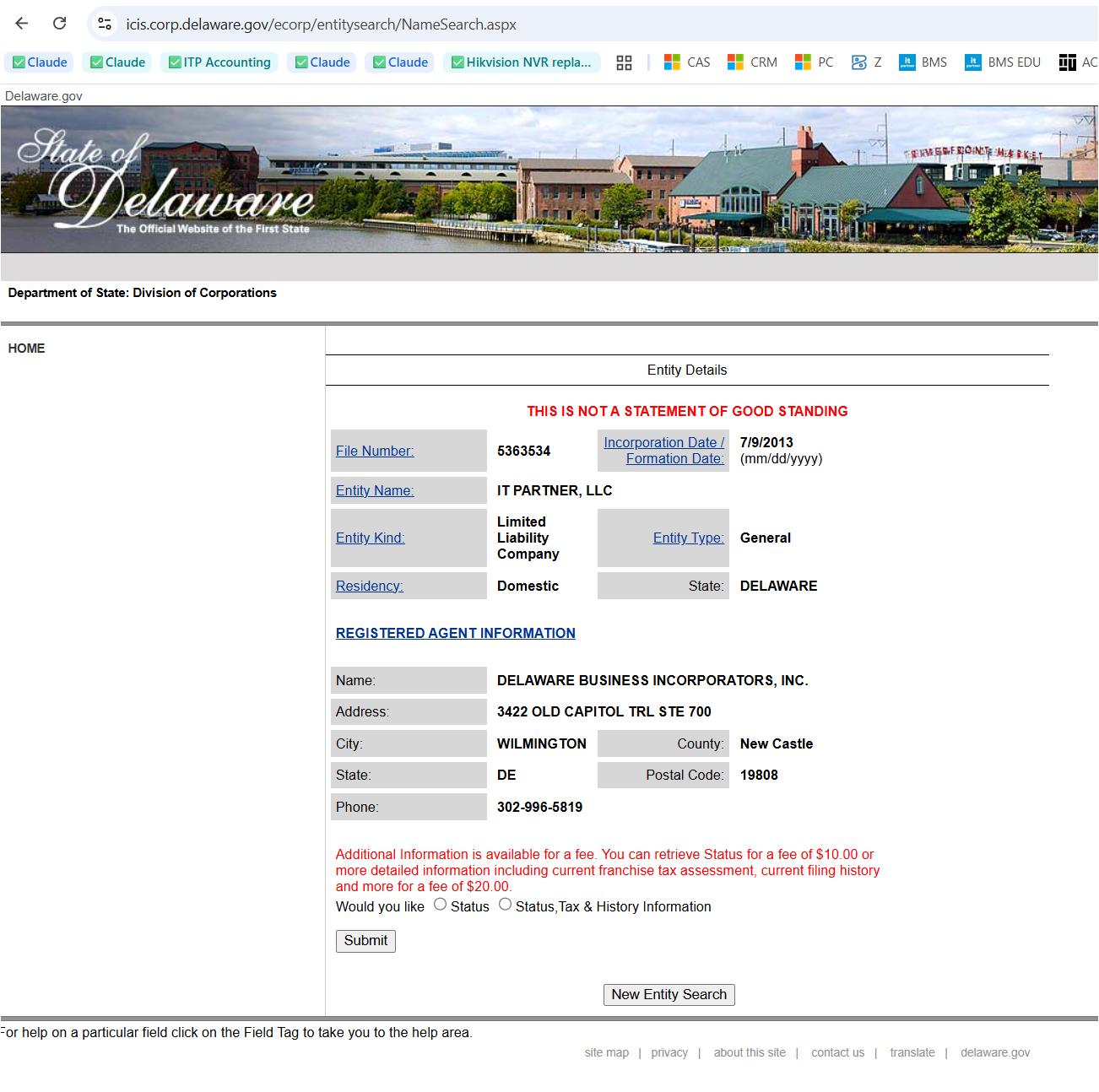Click New Entity Search button

[669, 995]
